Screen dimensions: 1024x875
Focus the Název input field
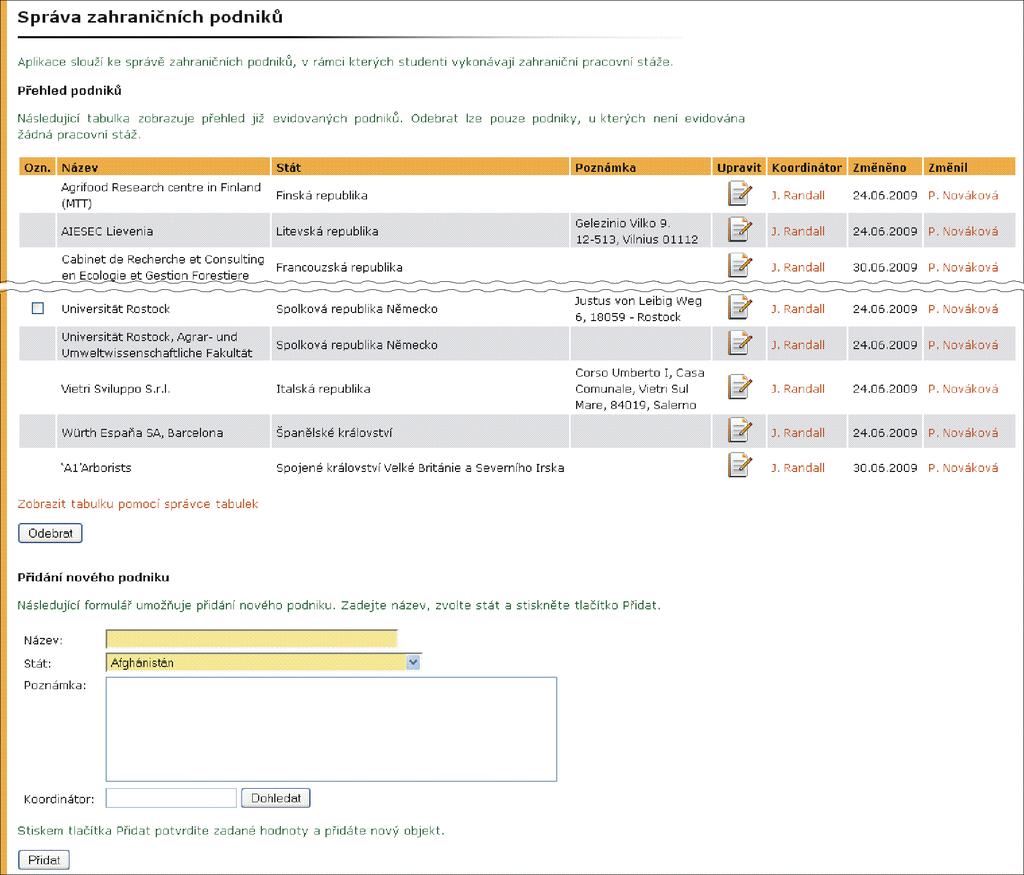click(251, 639)
